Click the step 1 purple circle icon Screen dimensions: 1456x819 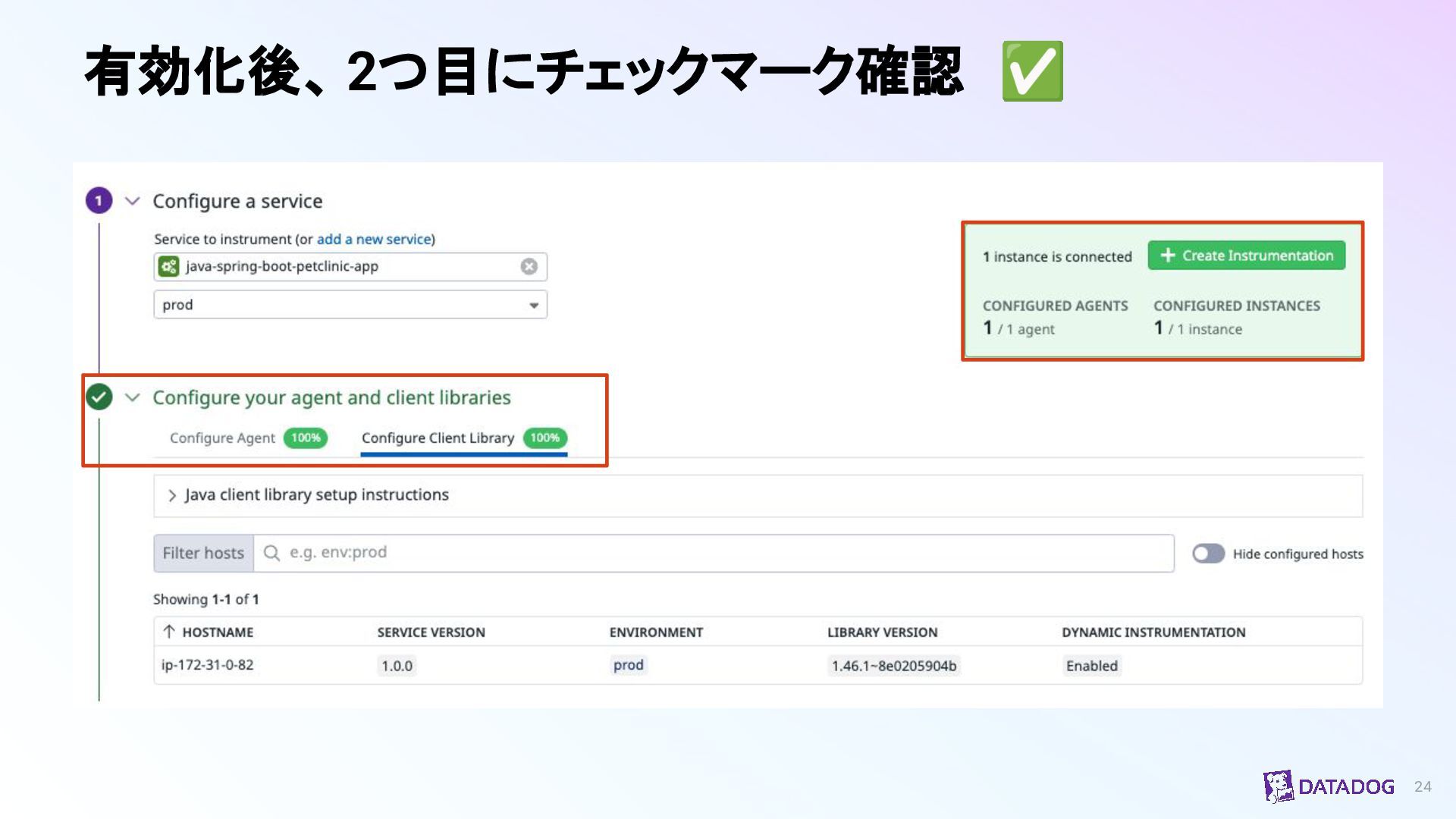pos(99,201)
